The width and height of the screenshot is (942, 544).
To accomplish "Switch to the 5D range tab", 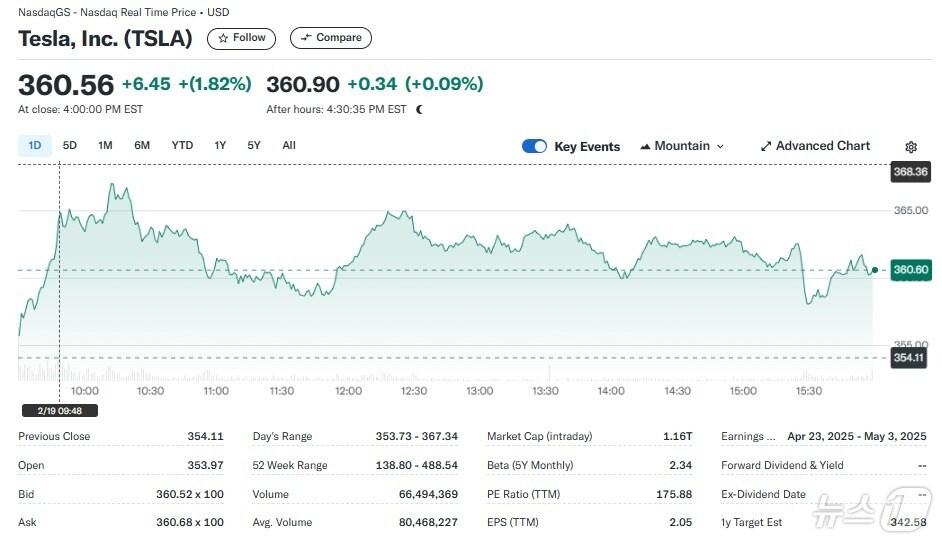I will [70, 145].
